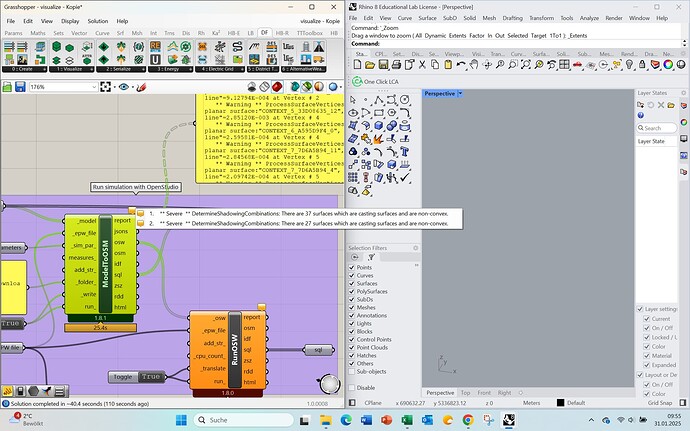690x431 pixels.
Task: Click the One Click LCA toolbar button
Action: [375, 81]
